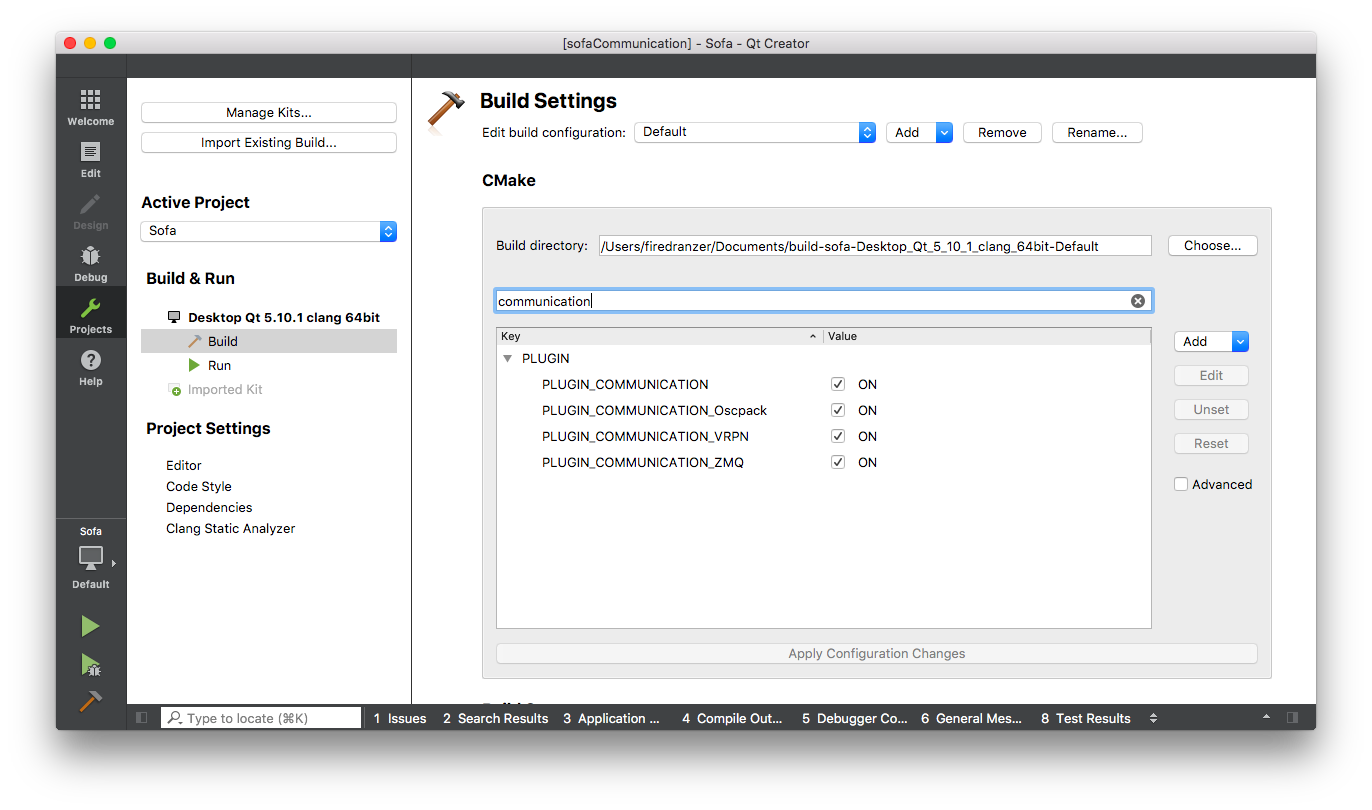1372x810 pixels.
Task: Uncheck PLUGIN_COMMUNICATION checkbox
Action: [x=838, y=384]
